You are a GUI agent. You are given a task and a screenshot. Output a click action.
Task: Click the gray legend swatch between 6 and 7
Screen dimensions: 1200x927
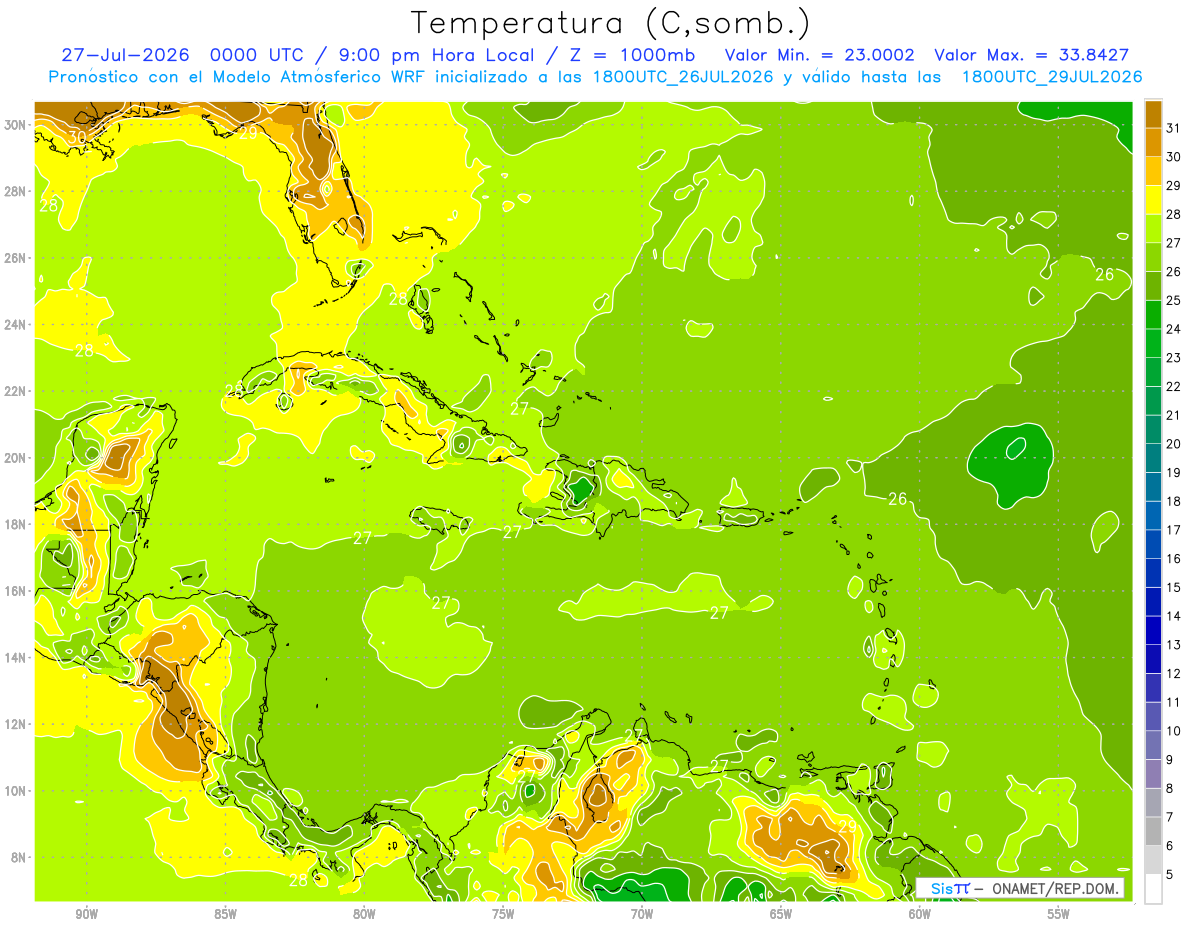pyautogui.click(x=1153, y=831)
